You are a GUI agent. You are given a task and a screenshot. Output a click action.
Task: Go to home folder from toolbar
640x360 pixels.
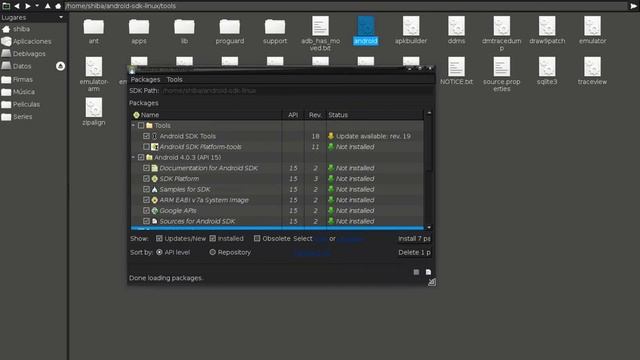coord(58,6)
